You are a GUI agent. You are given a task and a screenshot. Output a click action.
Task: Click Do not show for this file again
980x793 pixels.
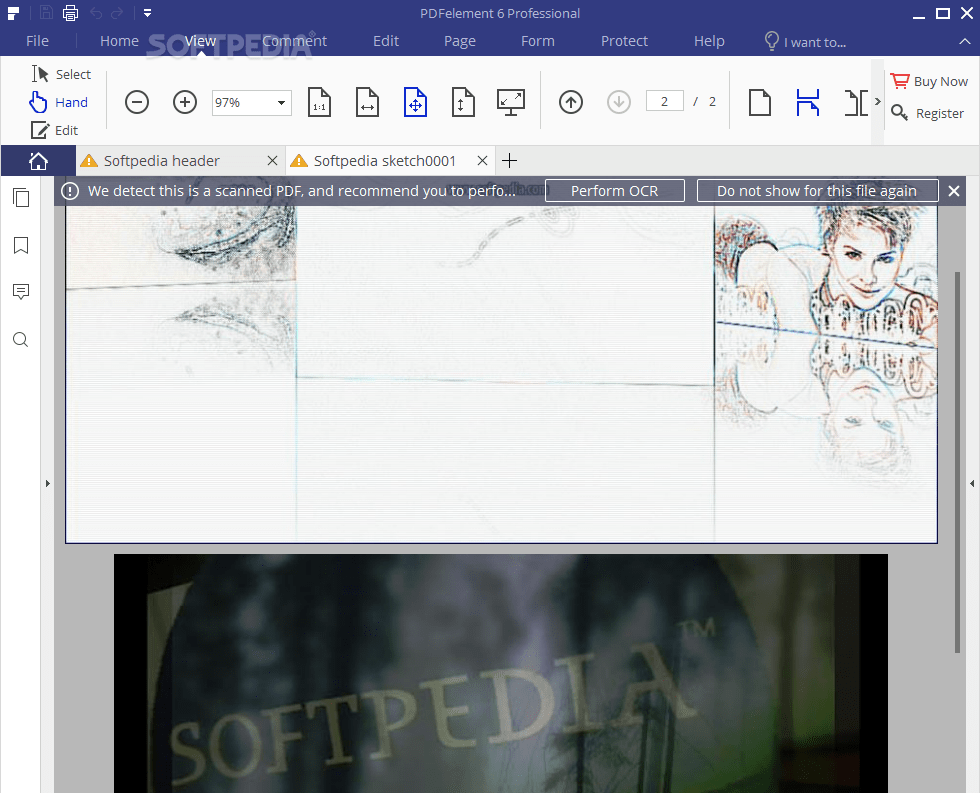click(817, 191)
